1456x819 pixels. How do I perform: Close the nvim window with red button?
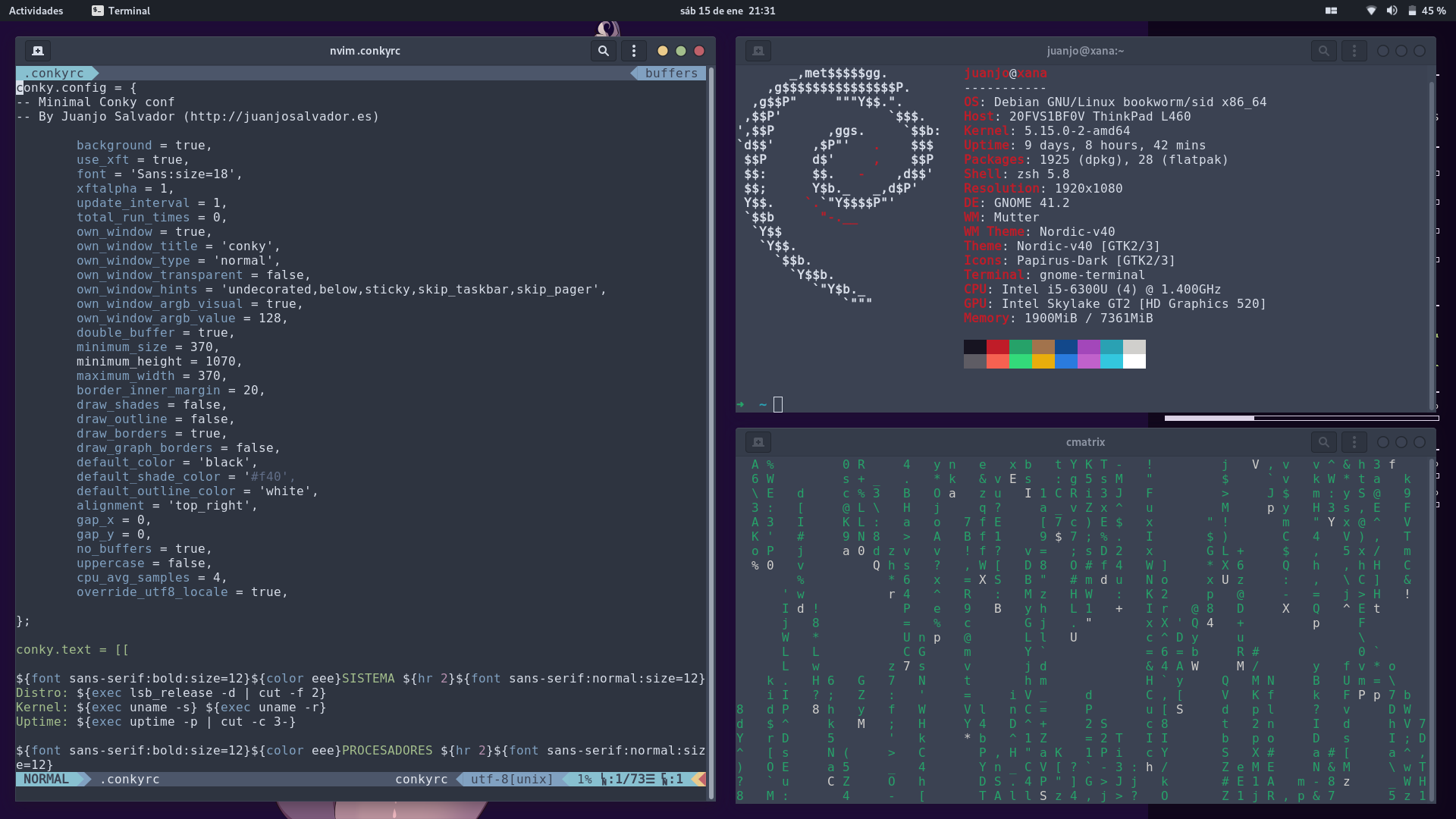699,51
